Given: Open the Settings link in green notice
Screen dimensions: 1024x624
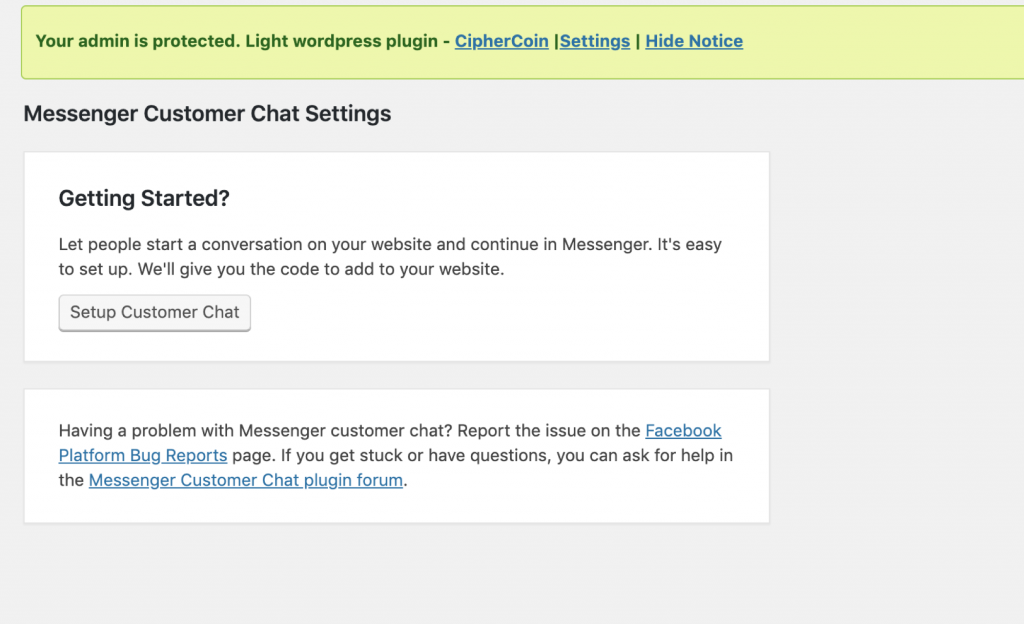Looking at the screenshot, I should pyautogui.click(x=595, y=41).
